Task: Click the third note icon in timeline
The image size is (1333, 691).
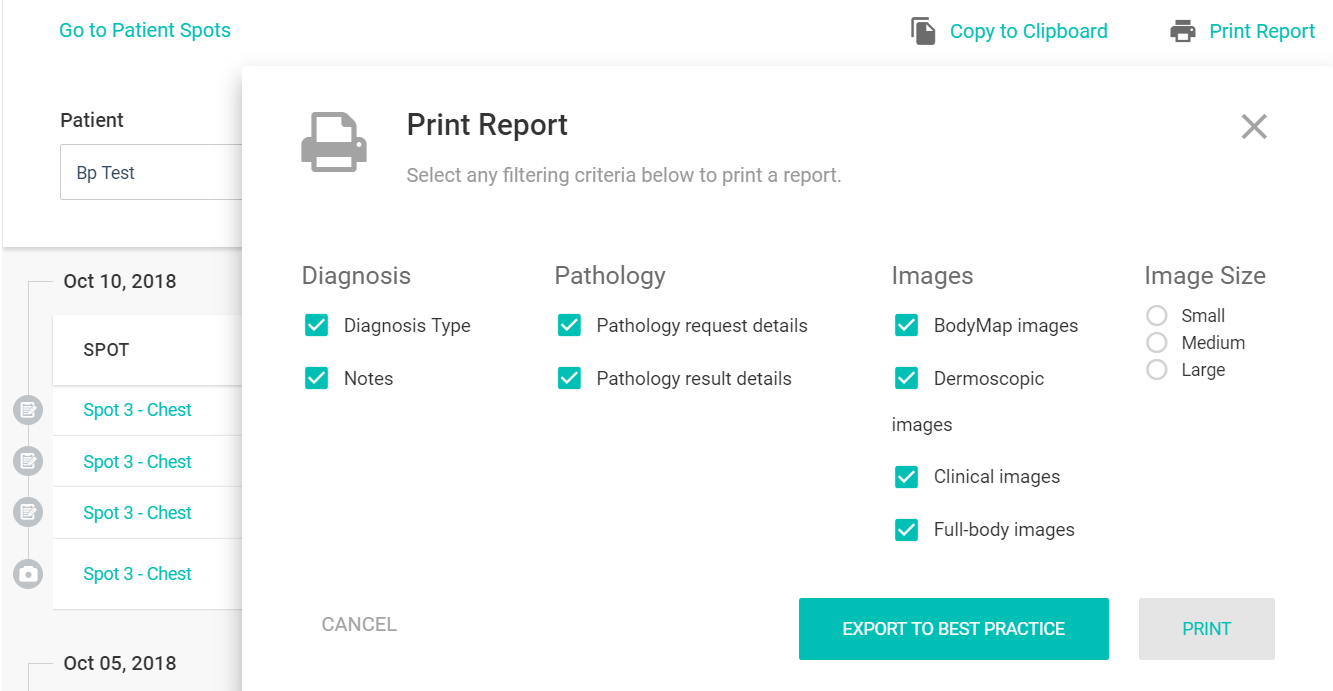Action: [x=28, y=513]
